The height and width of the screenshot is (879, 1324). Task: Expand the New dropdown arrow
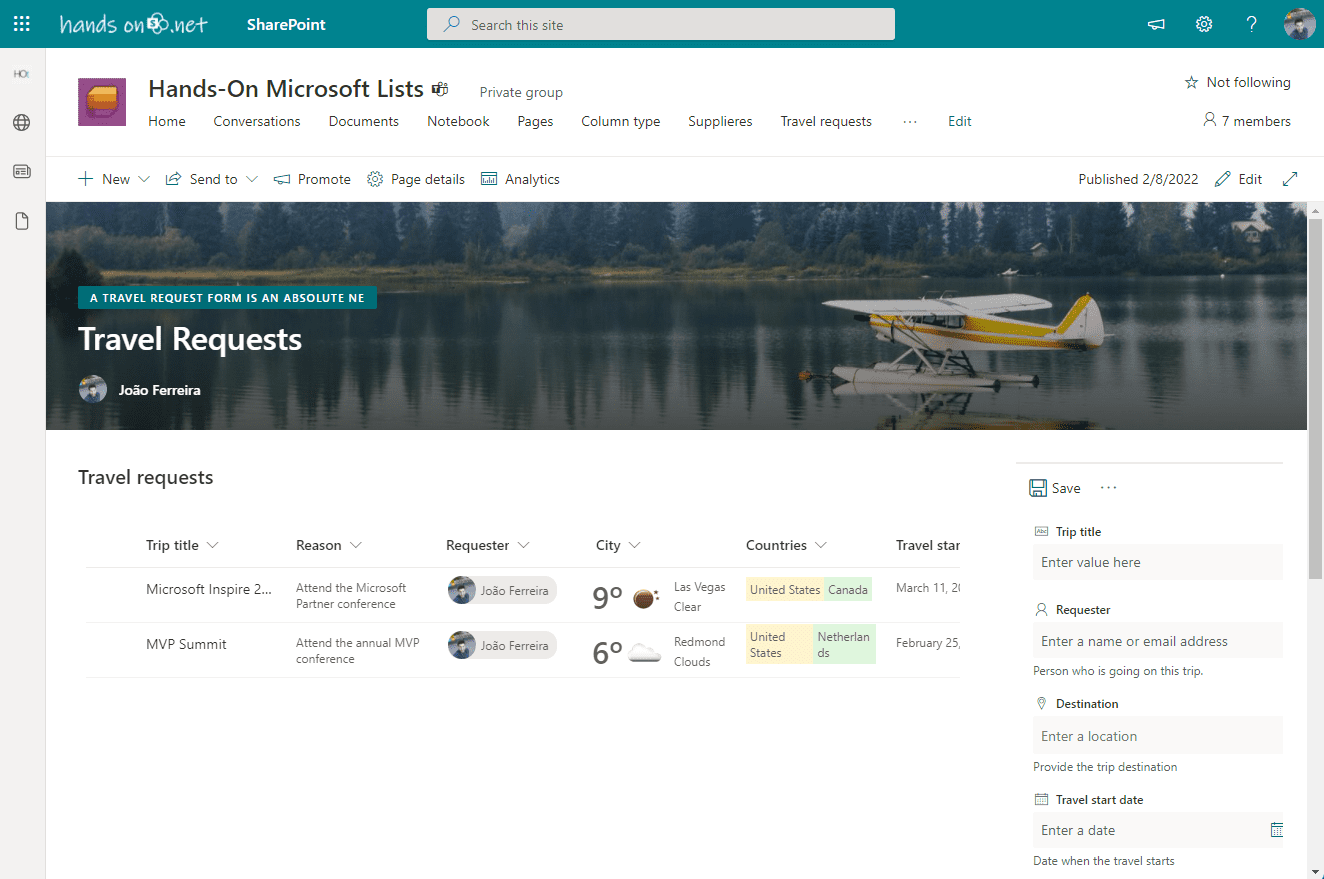144,179
